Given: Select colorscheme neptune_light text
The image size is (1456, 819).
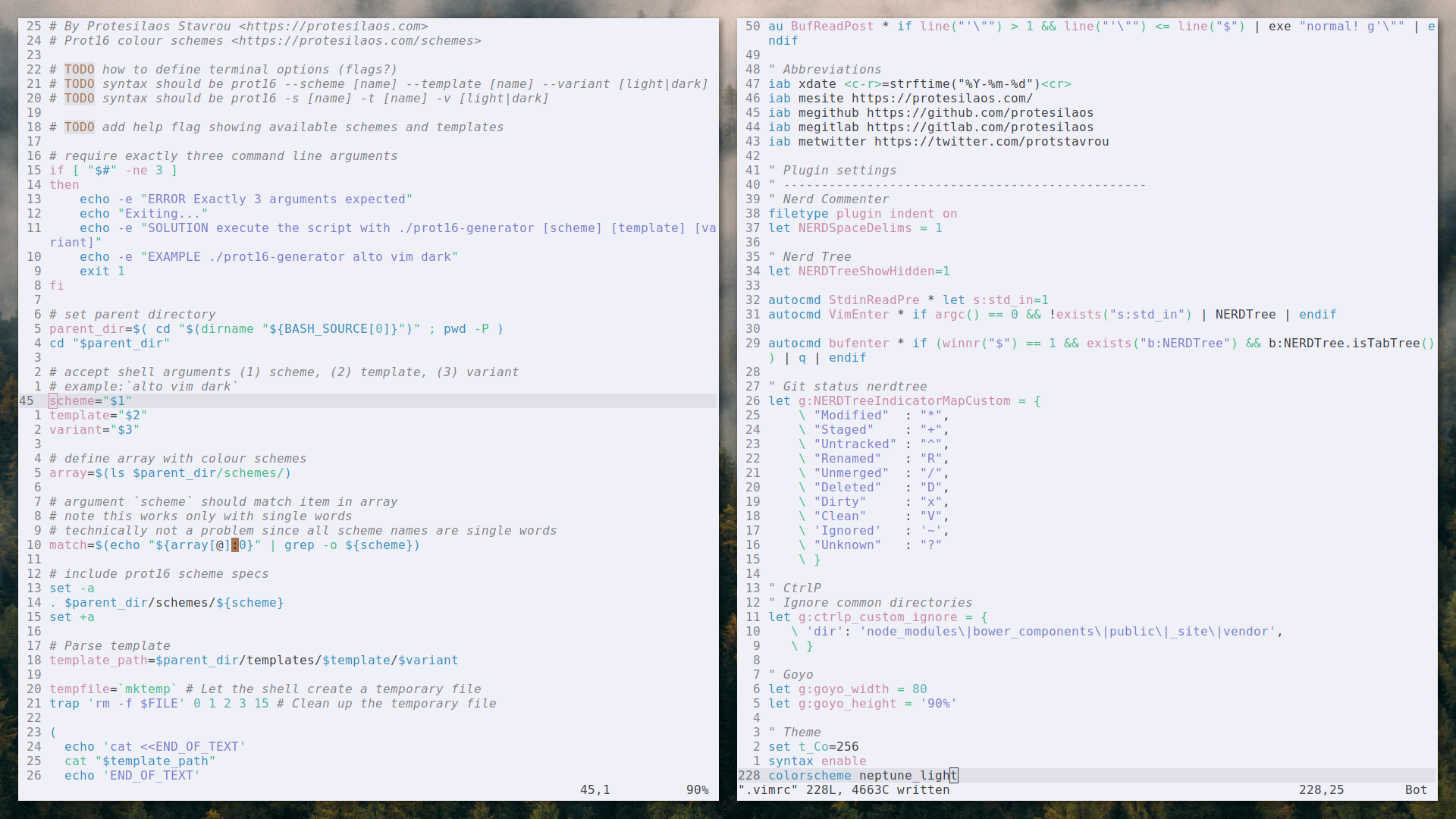Looking at the screenshot, I should (860, 775).
